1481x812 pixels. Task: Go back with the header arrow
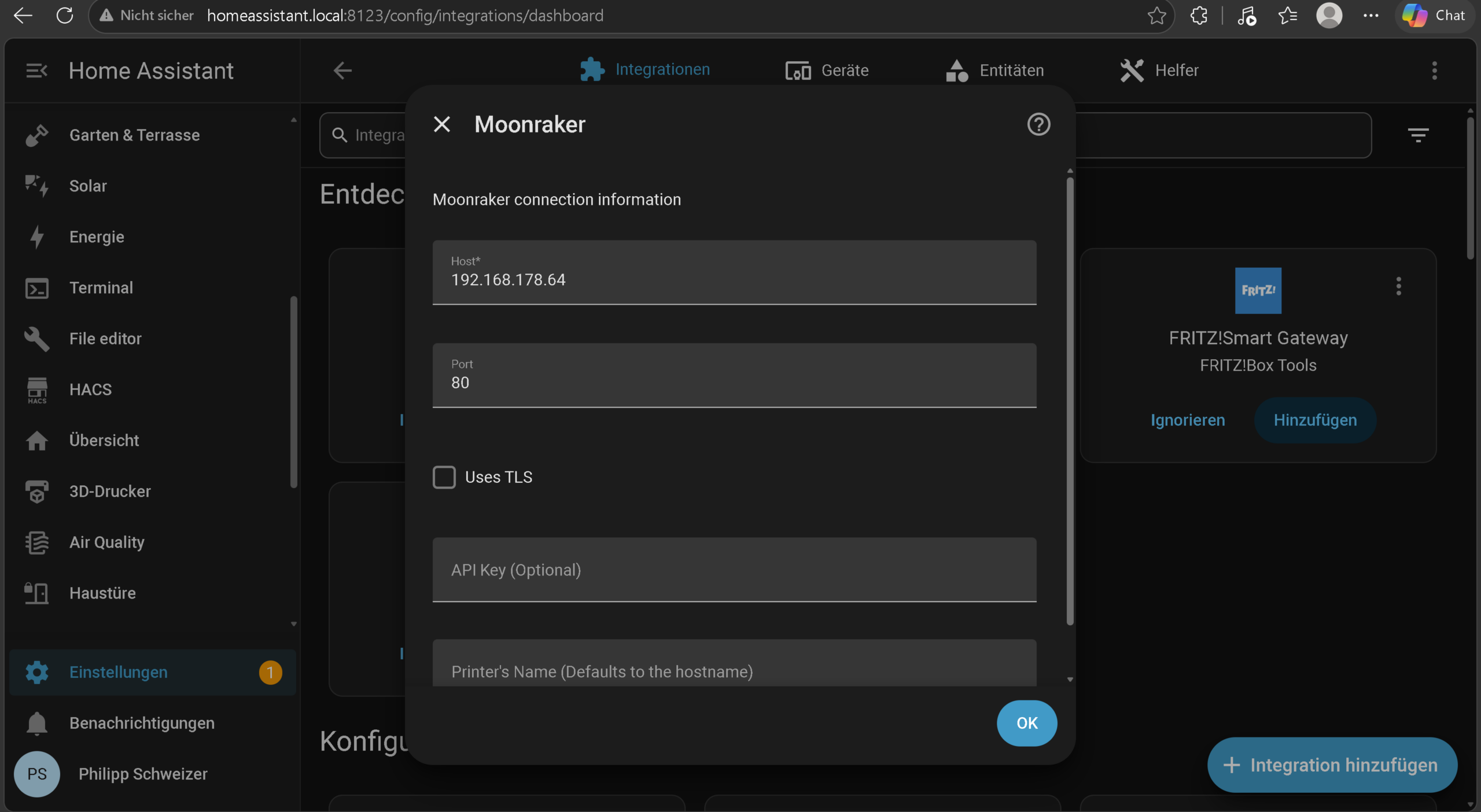click(342, 71)
